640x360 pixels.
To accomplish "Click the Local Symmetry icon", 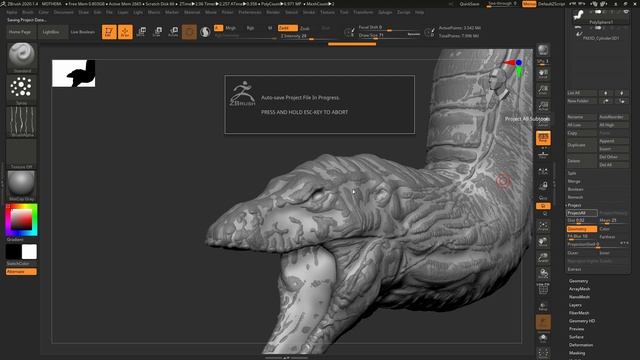I will click(543, 171).
